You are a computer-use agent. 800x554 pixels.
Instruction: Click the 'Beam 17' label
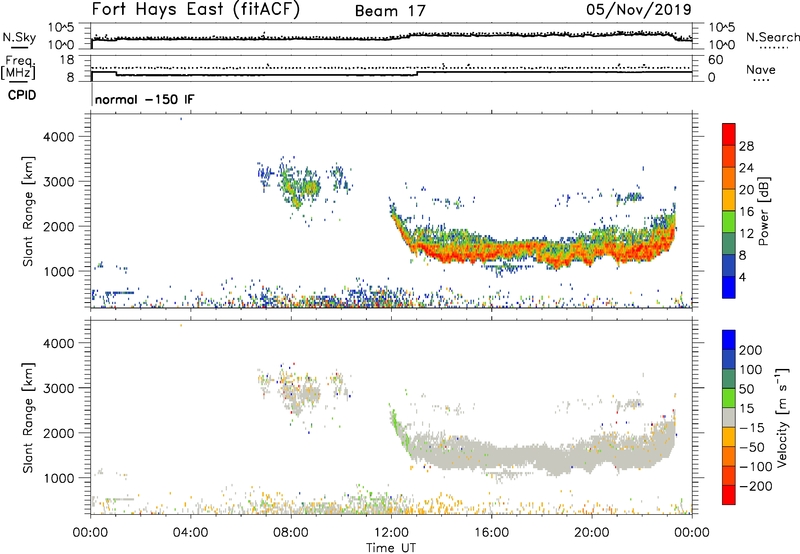click(x=390, y=11)
